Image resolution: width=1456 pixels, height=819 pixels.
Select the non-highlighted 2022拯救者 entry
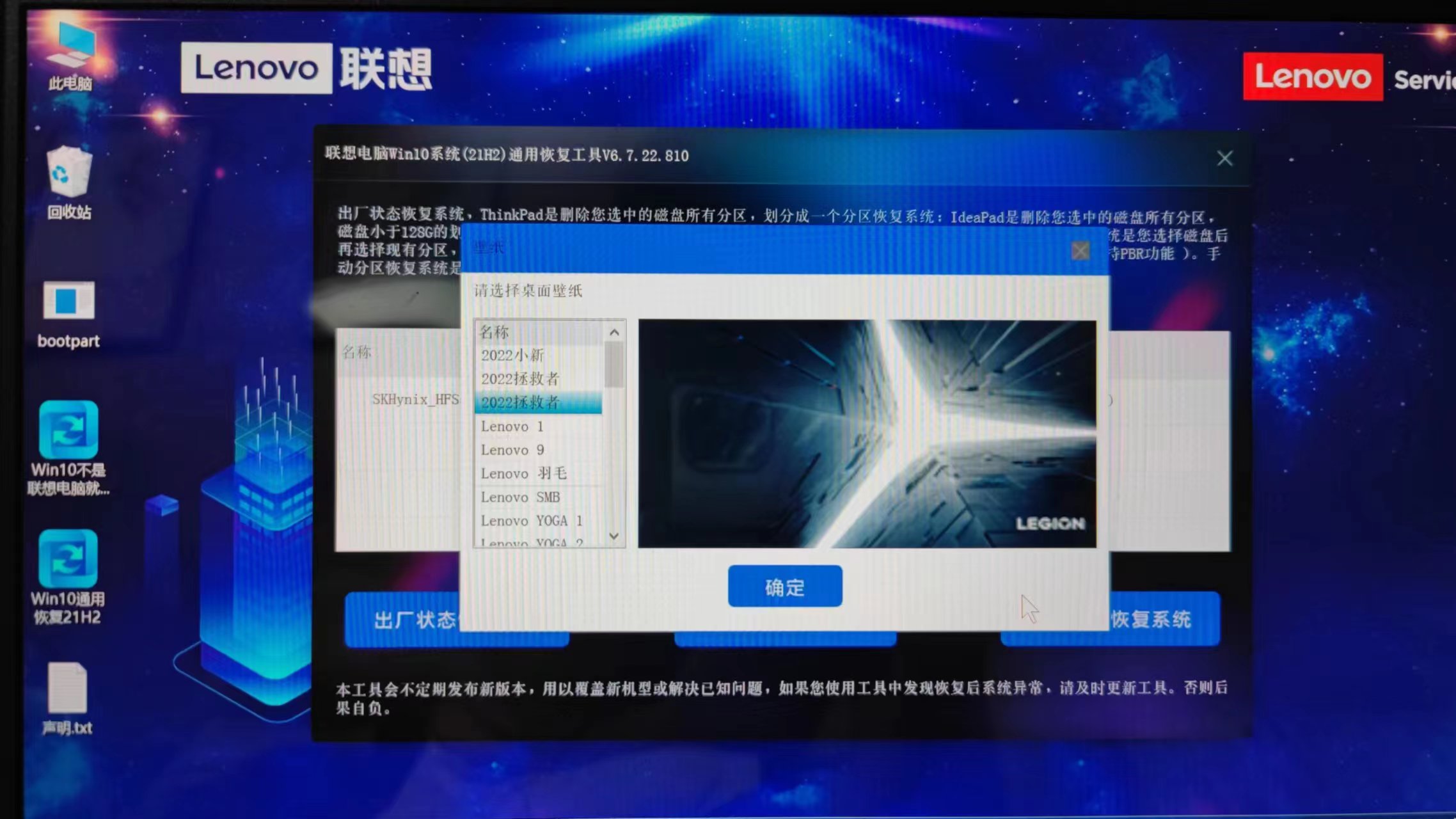pos(538,379)
